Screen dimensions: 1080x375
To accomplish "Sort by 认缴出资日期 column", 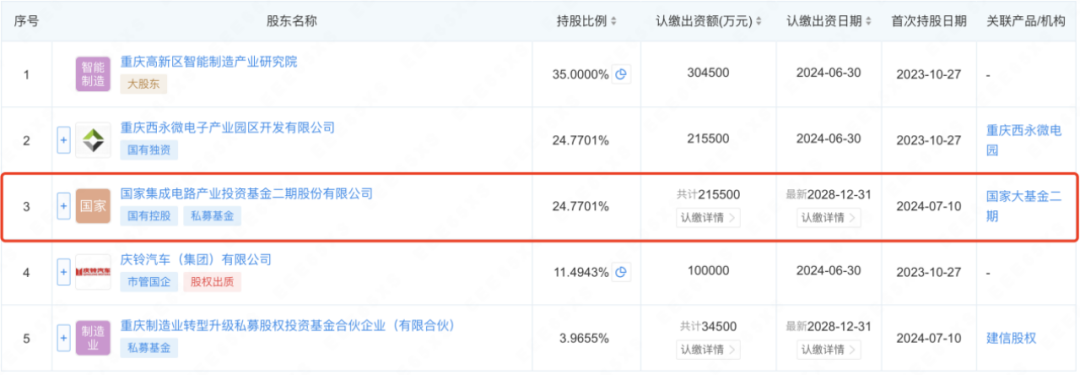I will 869,21.
